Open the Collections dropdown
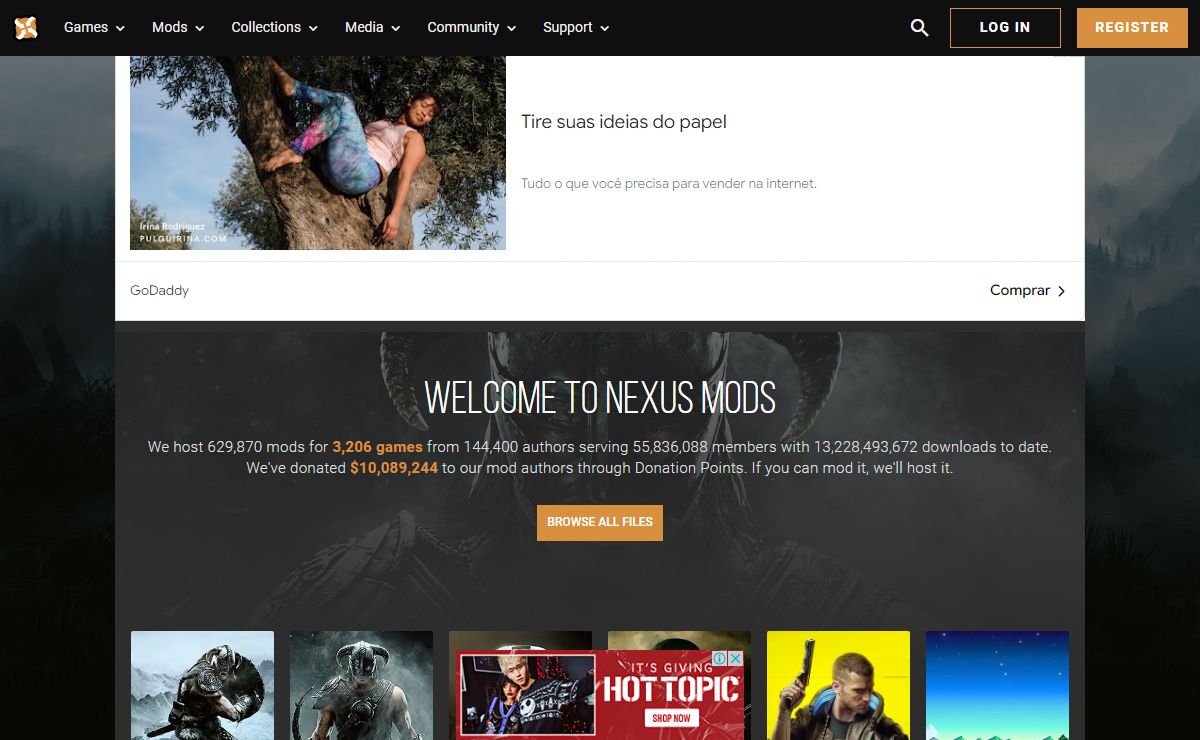The width and height of the screenshot is (1200, 740). 275,27
